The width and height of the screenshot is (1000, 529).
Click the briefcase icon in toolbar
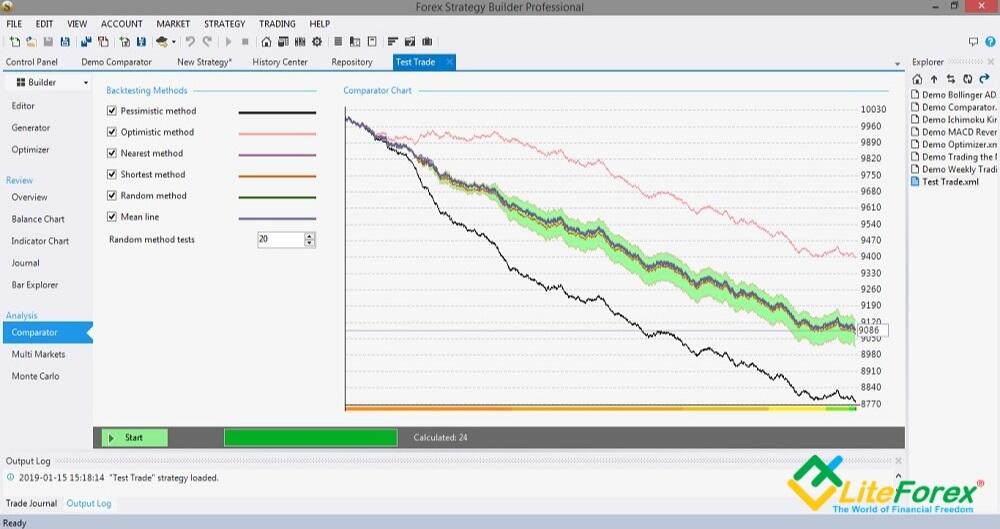[x=427, y=41]
